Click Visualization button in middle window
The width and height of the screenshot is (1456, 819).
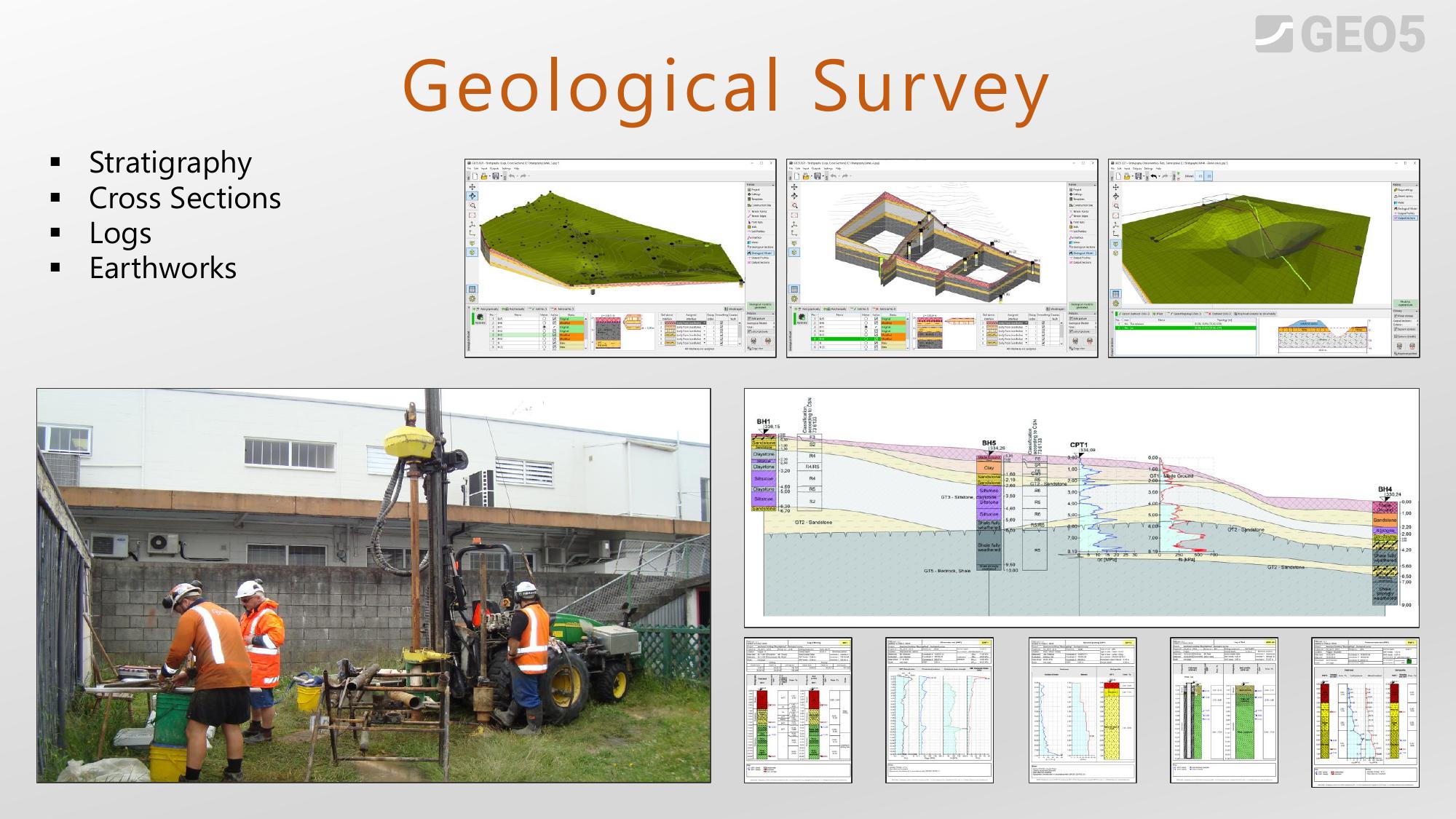1056,309
